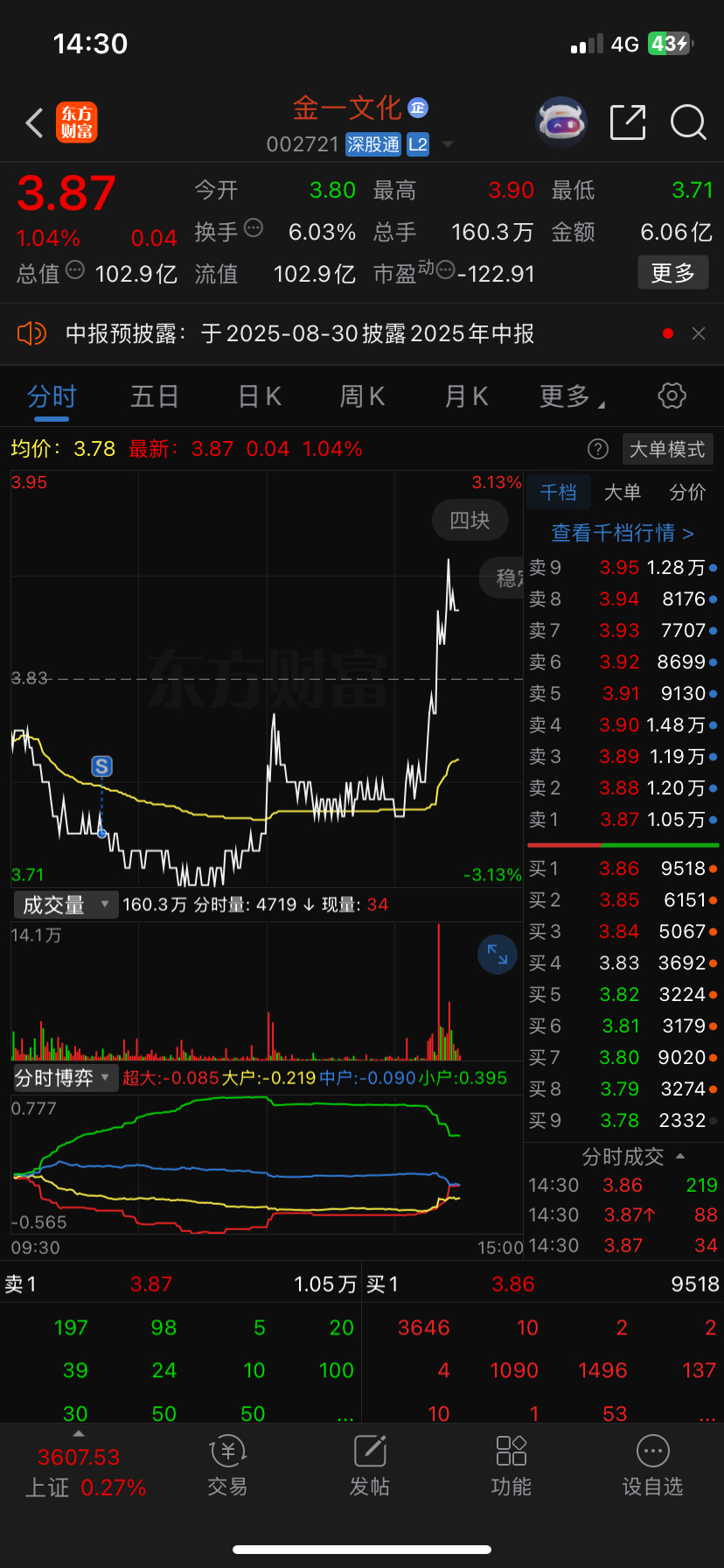Tap order queue value 197
The image size is (724, 1568).
point(71,1327)
